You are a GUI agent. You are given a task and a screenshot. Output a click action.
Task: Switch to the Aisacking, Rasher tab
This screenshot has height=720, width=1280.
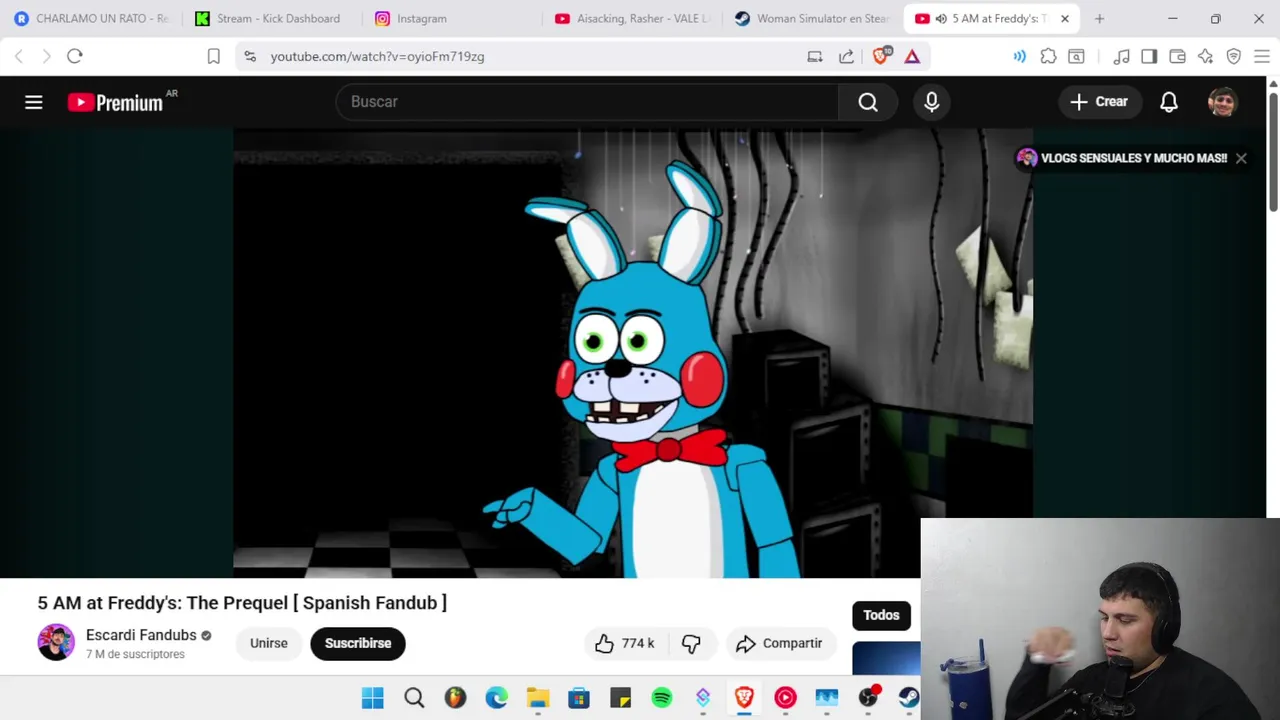click(631, 18)
